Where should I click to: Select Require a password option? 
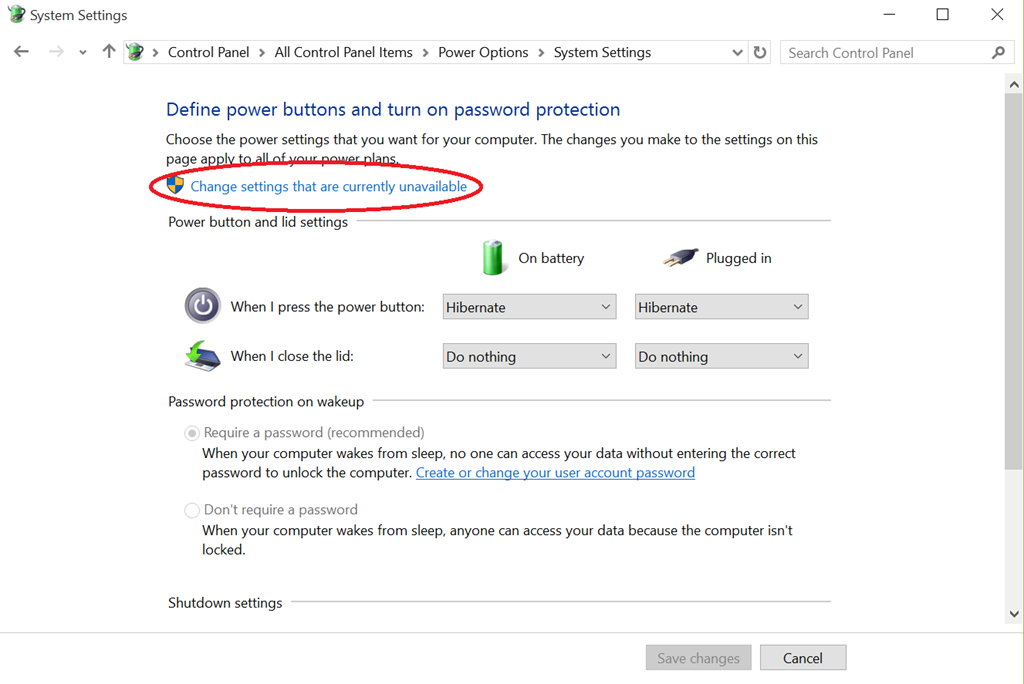(x=192, y=433)
